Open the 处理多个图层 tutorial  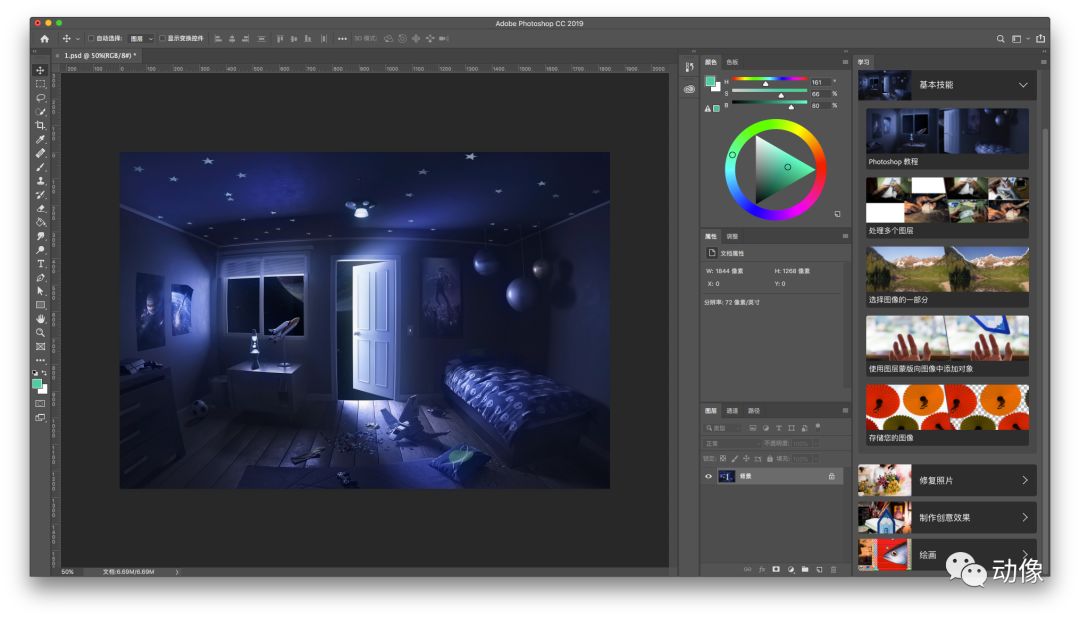pos(947,207)
